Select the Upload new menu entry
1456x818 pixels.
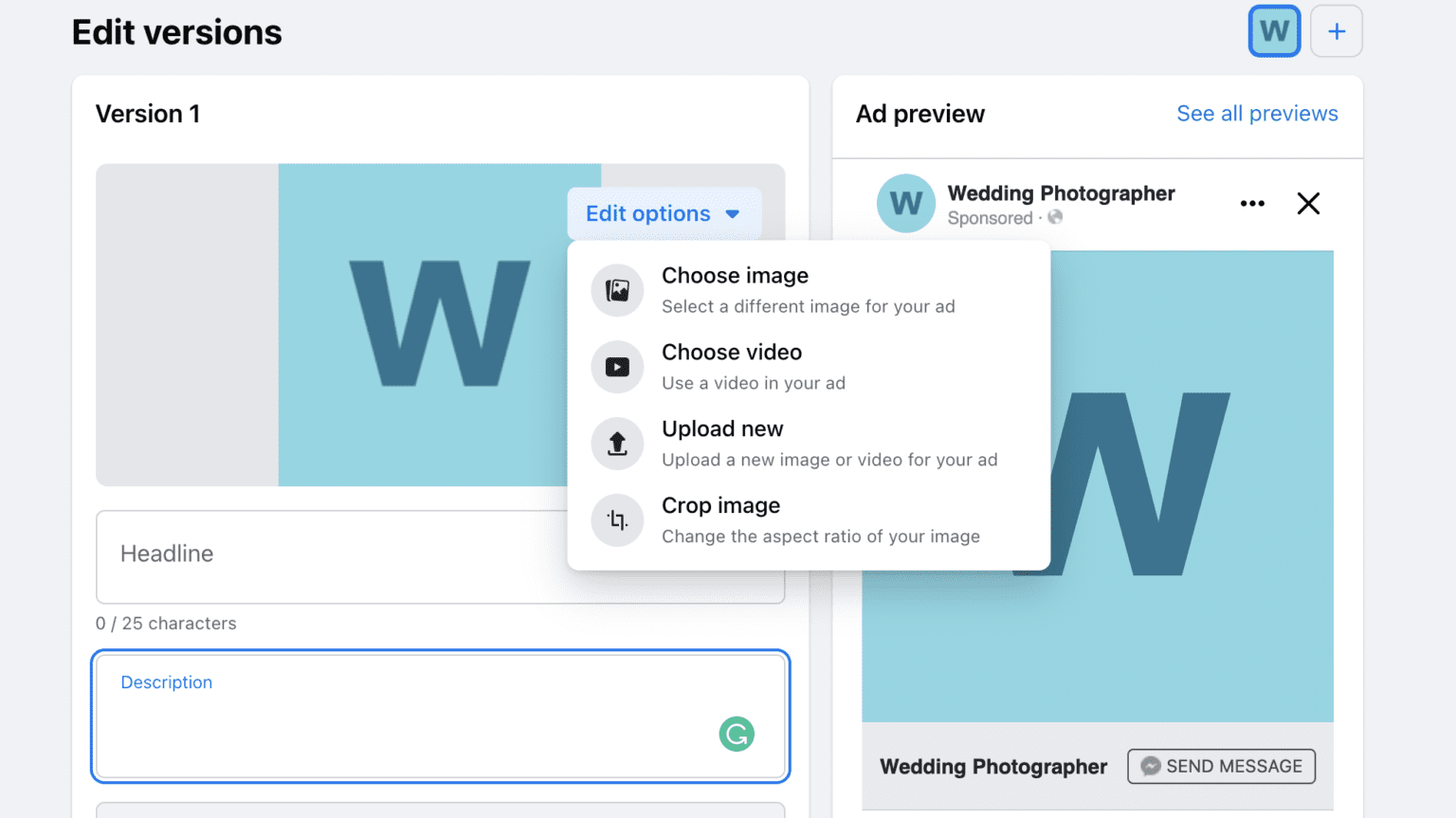[722, 428]
